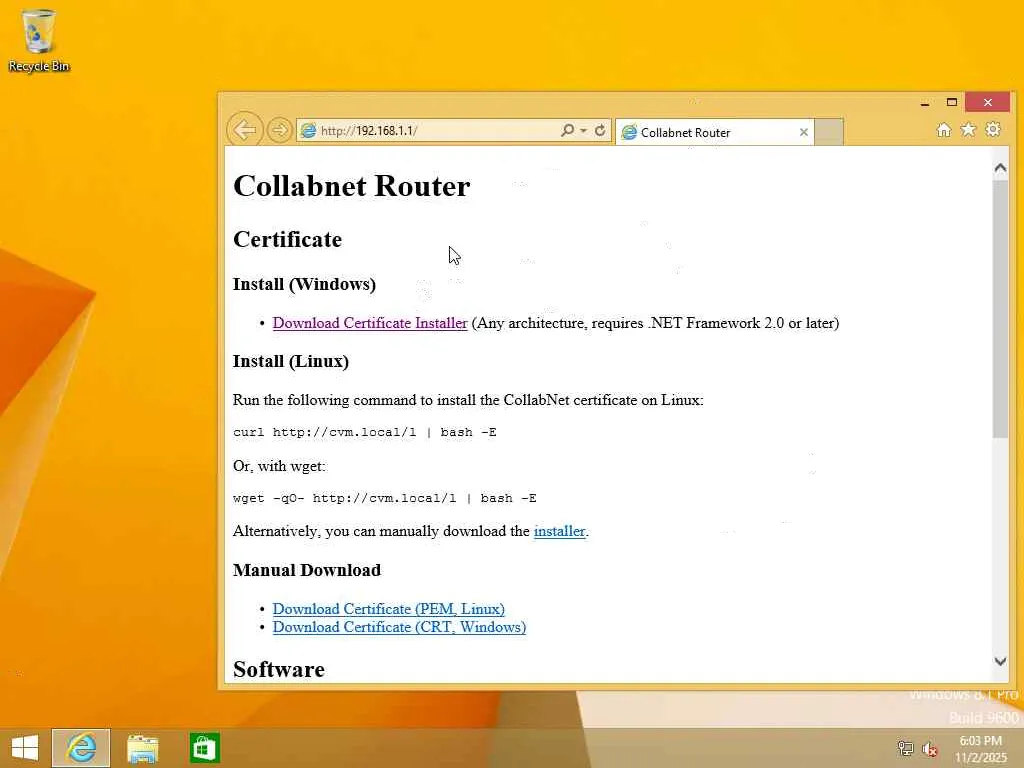Download Certificate (PEM, Linux) link

pyautogui.click(x=389, y=609)
